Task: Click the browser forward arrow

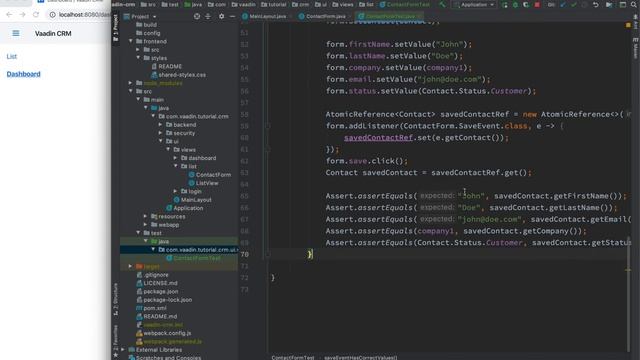Action: click(x=22, y=15)
